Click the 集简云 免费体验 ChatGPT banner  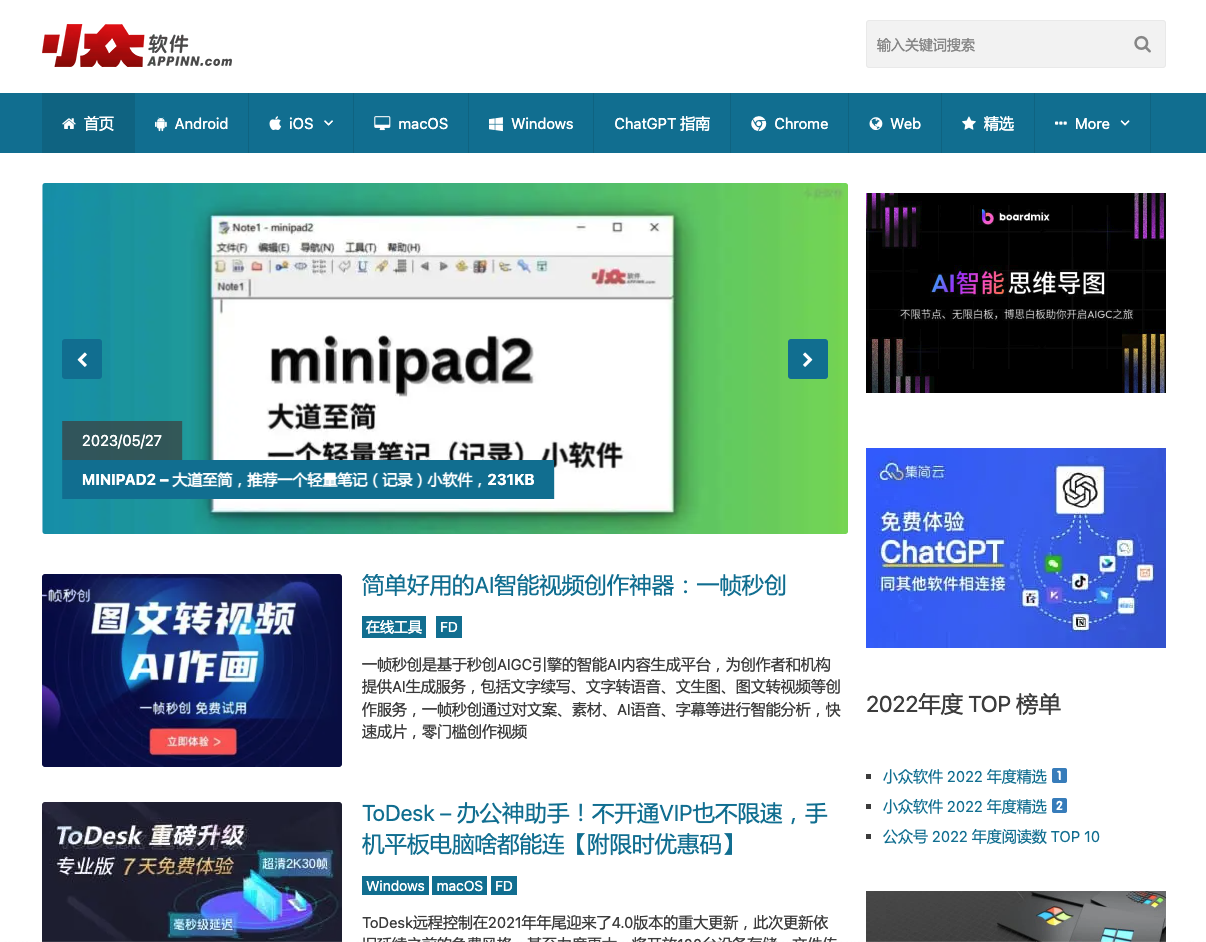(x=1016, y=548)
